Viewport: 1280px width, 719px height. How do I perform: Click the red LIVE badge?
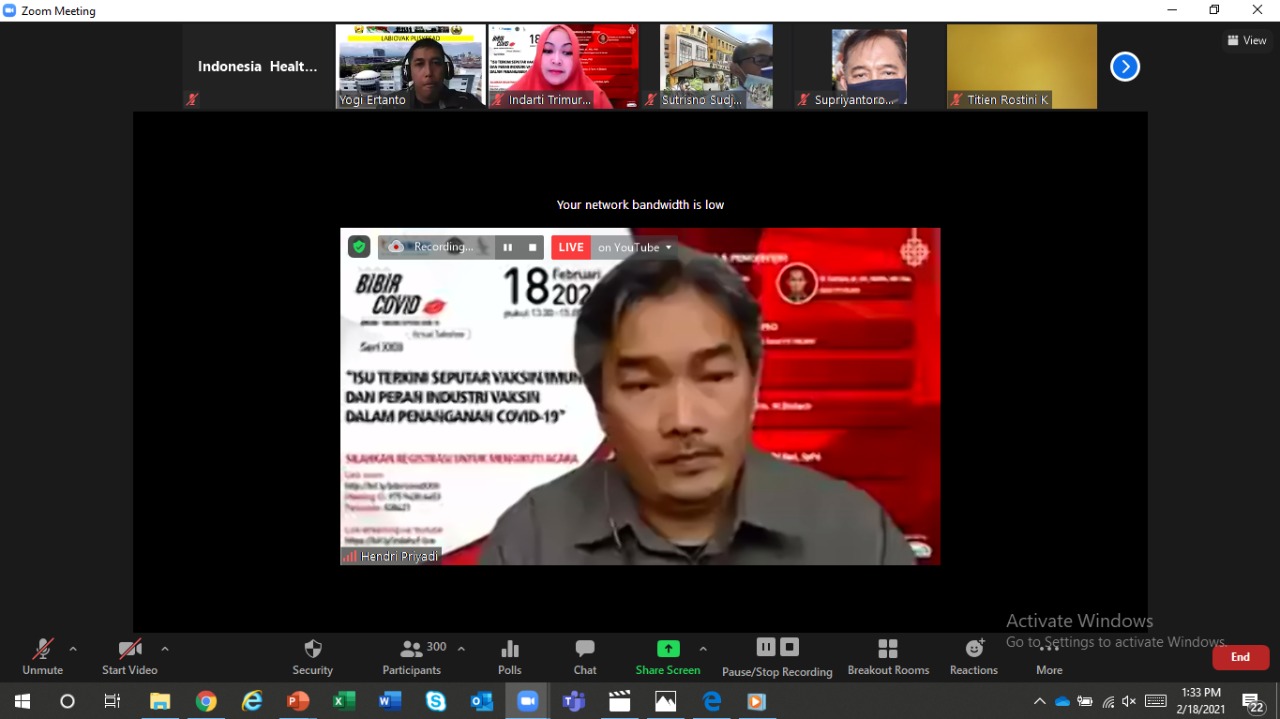[571, 247]
